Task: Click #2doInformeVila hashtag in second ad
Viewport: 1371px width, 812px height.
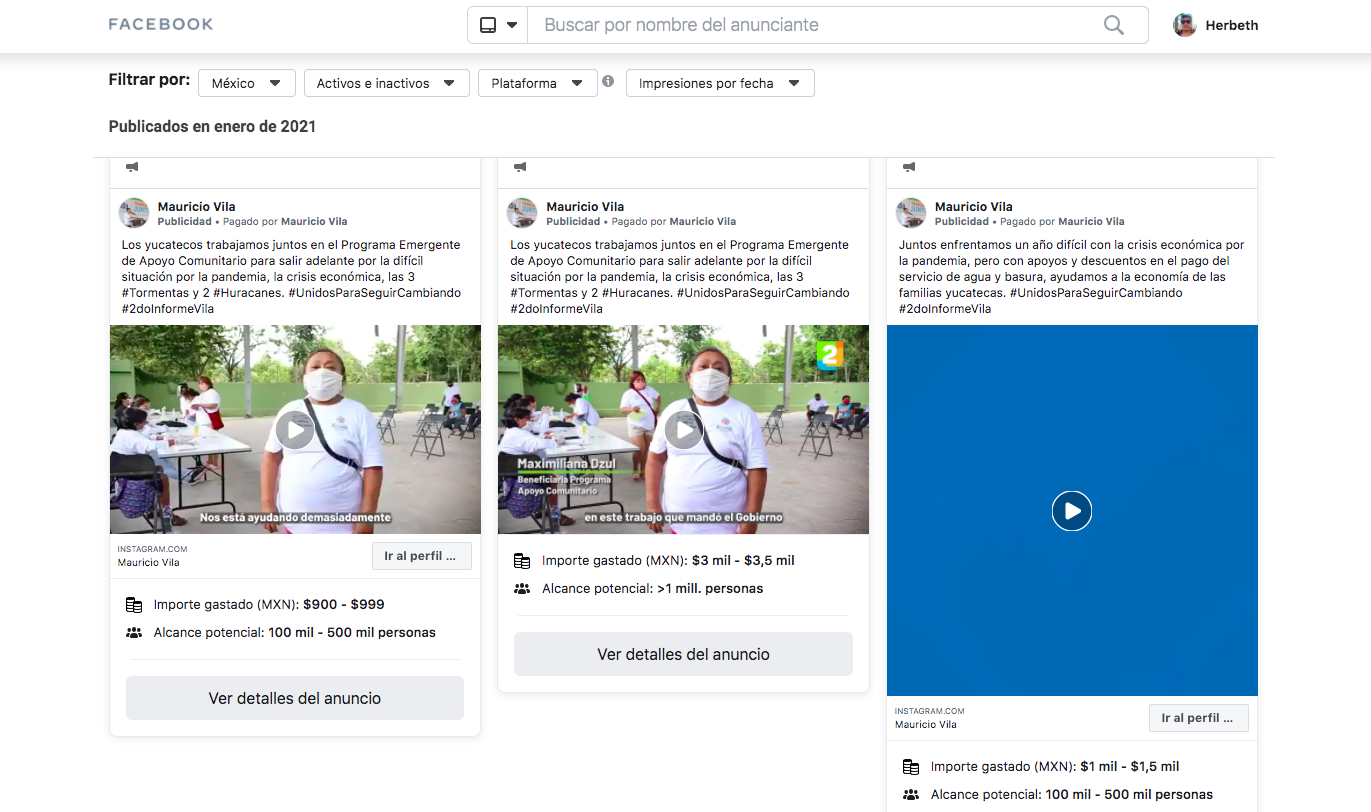Action: [556, 309]
